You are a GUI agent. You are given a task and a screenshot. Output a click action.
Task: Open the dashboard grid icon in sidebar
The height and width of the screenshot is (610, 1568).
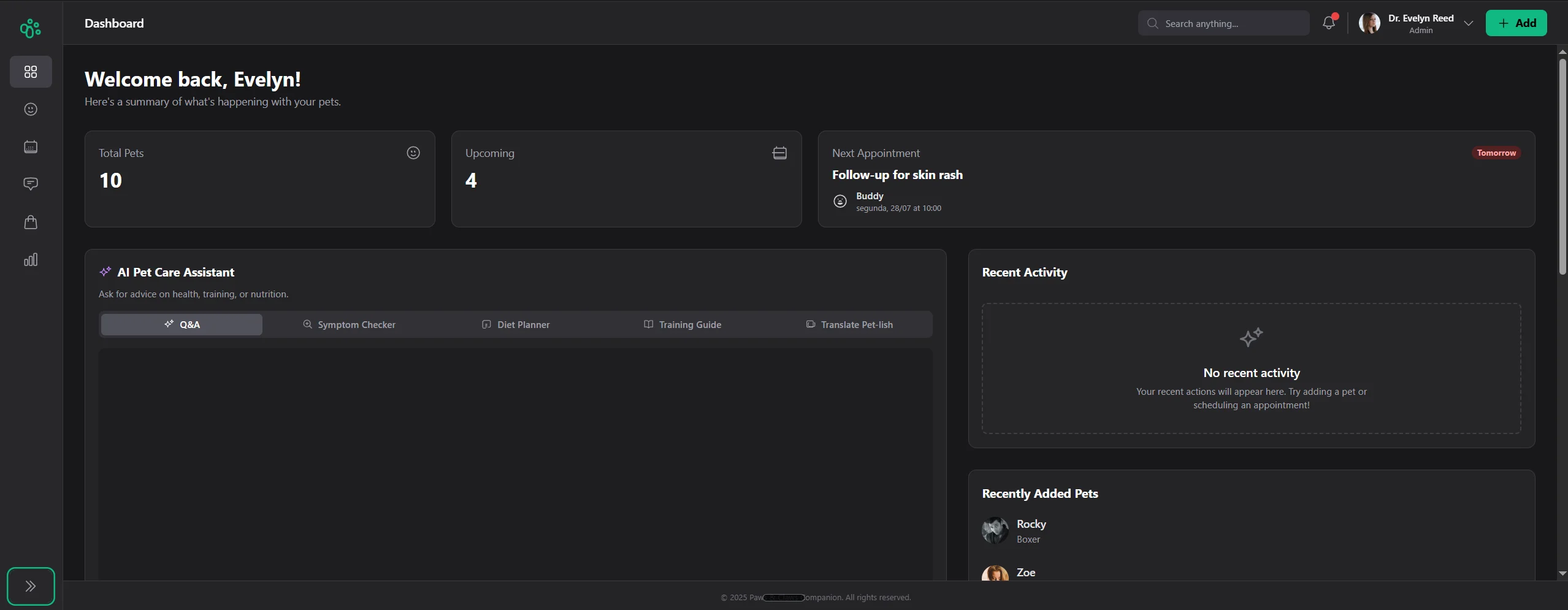[31, 72]
